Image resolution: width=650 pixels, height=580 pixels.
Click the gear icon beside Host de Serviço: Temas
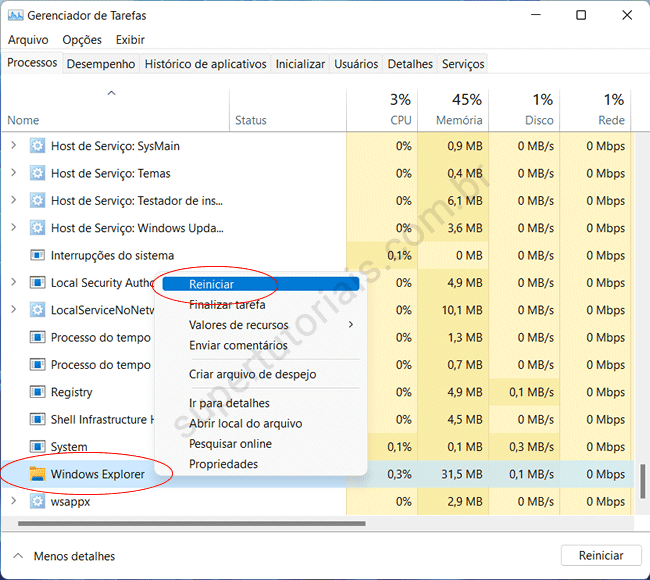click(38, 173)
